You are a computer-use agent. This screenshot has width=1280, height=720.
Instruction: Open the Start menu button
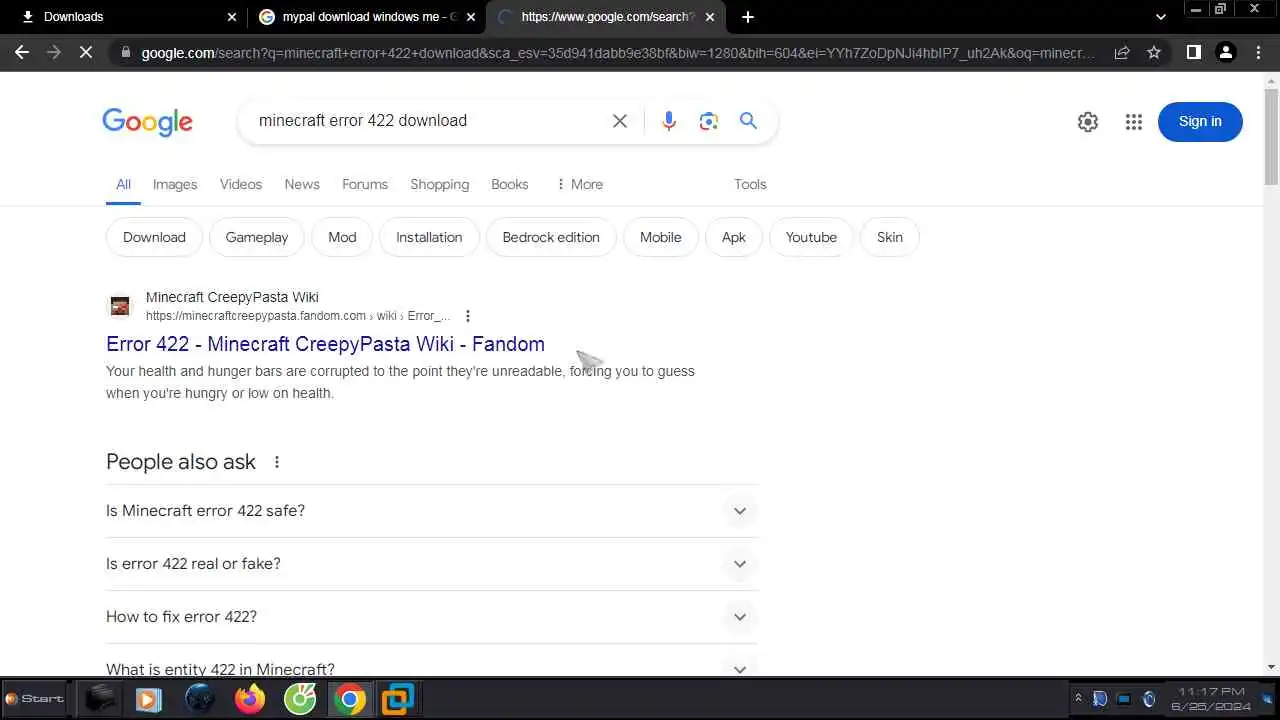click(x=35, y=699)
